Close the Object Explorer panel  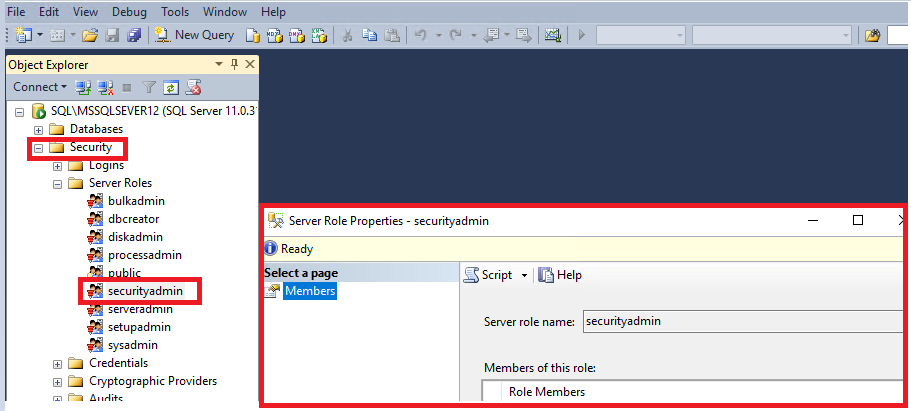click(x=250, y=65)
